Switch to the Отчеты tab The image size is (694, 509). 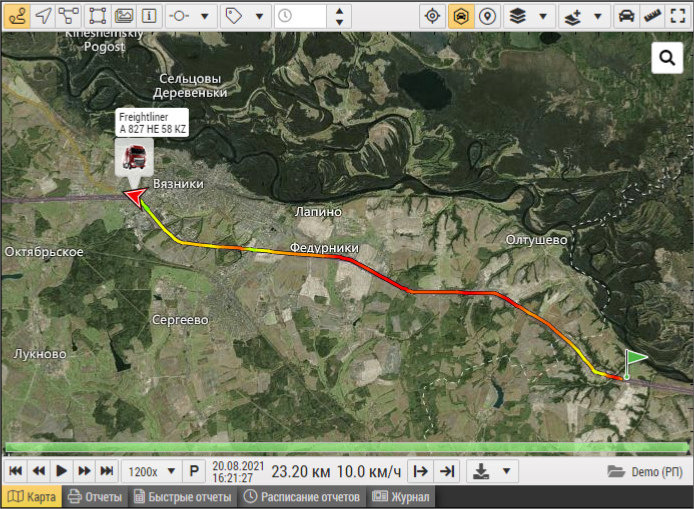pos(95,497)
